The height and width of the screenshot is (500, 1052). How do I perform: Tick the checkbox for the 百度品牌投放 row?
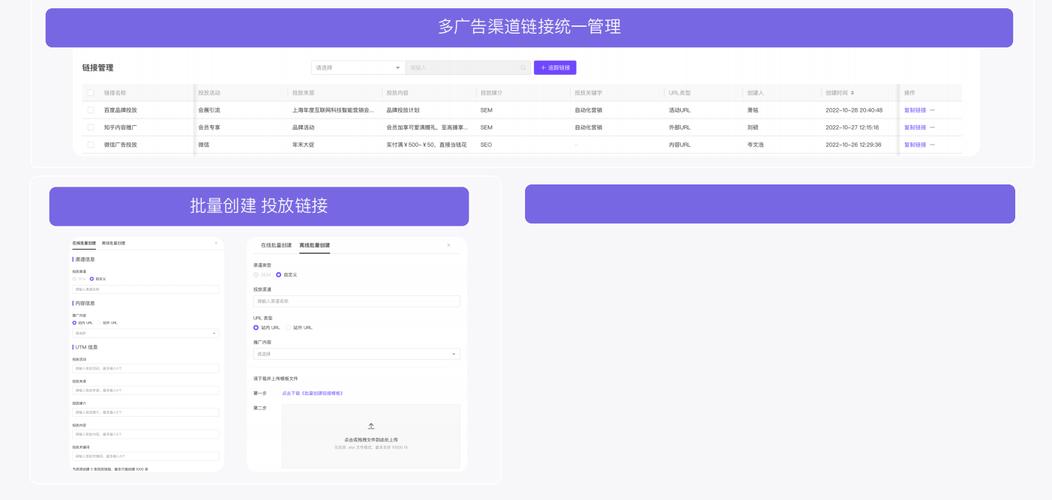tap(90, 111)
